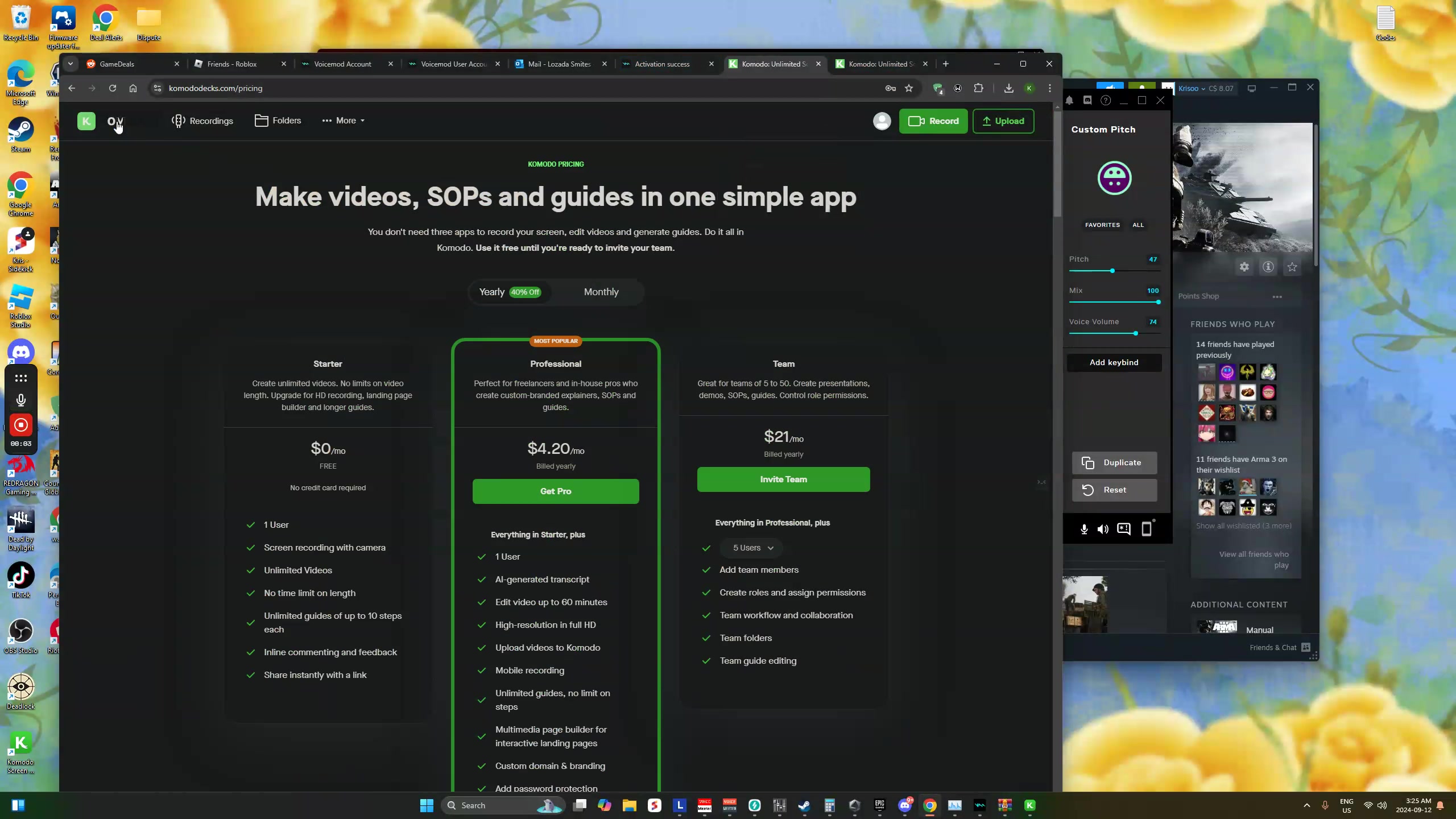Open File Explorer from the taskbar
The height and width of the screenshot is (819, 1456).
pos(629,805)
